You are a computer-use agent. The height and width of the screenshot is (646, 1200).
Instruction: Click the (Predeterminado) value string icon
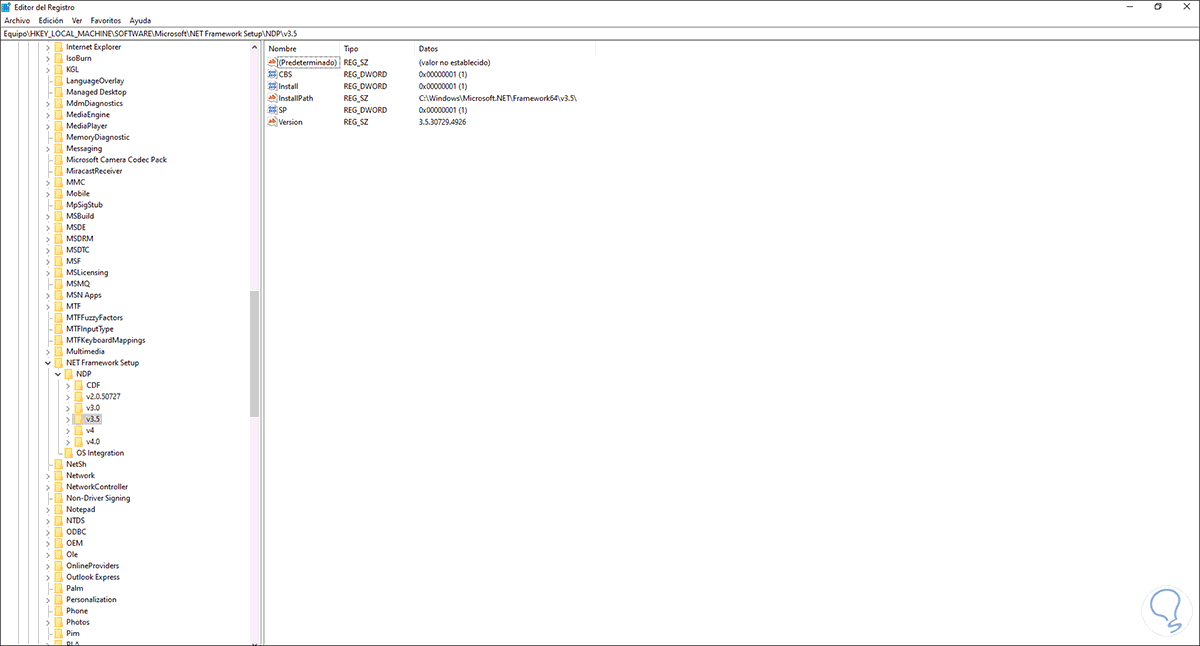click(272, 62)
